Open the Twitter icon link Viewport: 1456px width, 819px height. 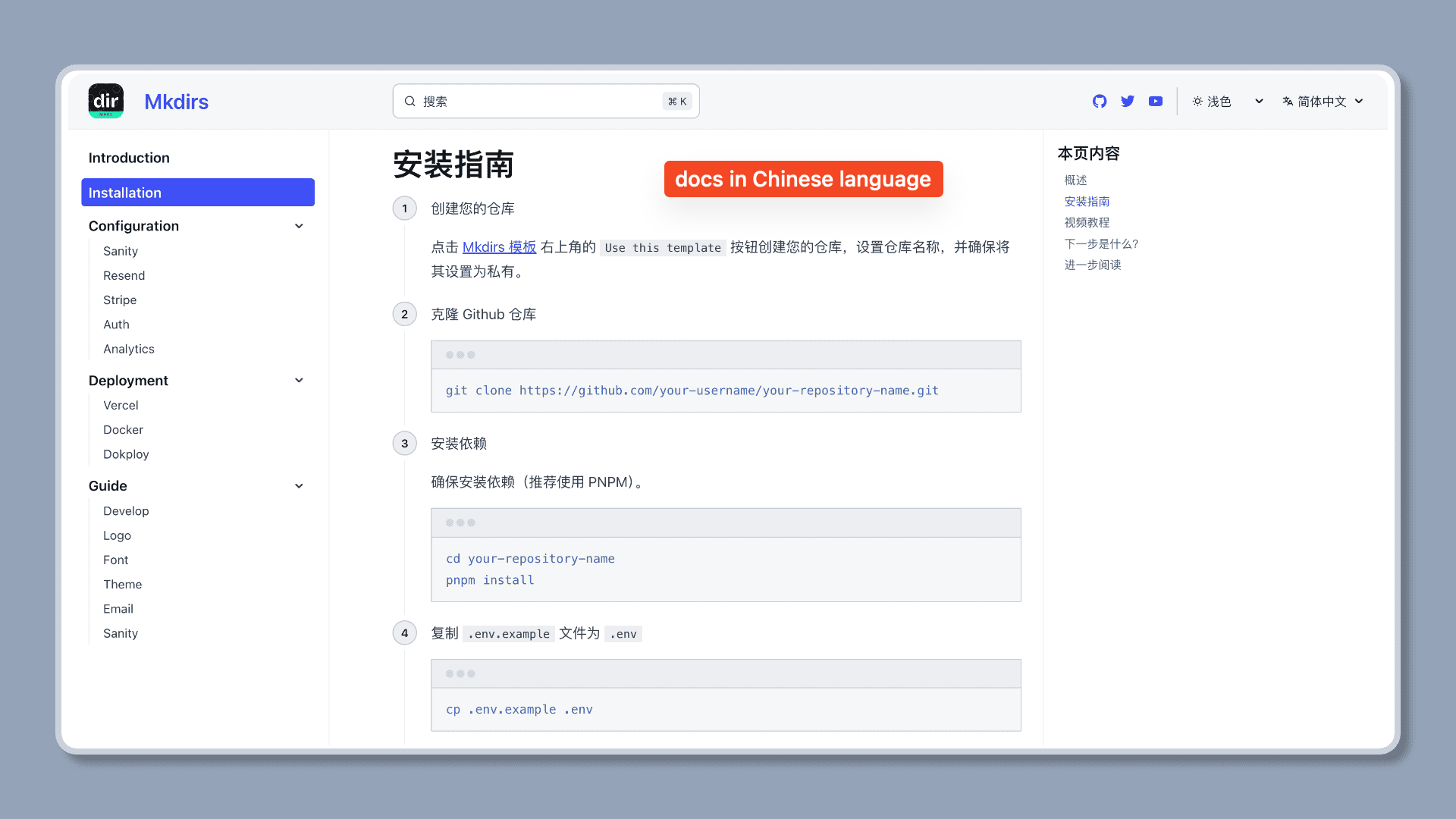pos(1128,101)
